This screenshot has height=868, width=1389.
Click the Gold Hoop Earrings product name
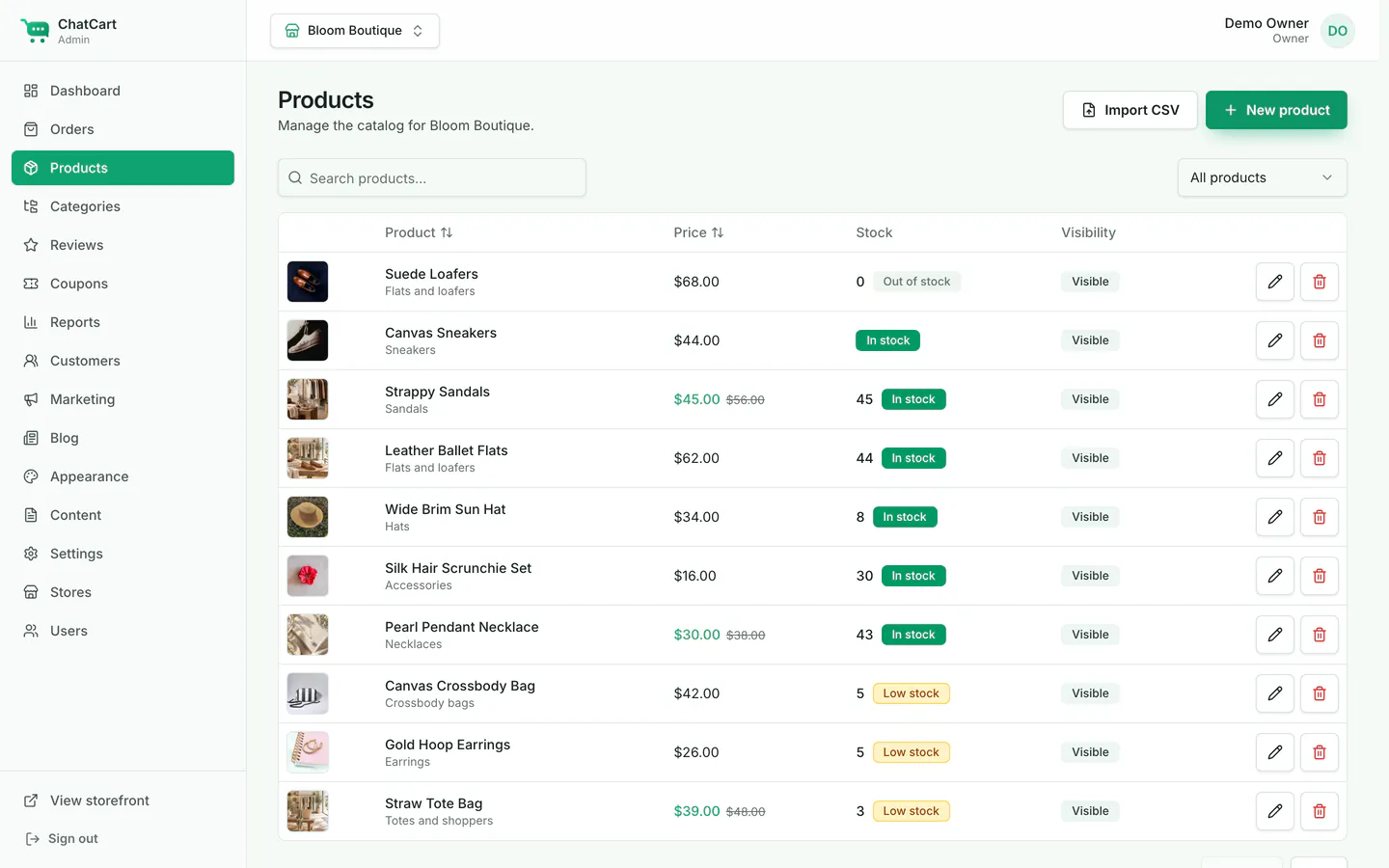point(448,745)
